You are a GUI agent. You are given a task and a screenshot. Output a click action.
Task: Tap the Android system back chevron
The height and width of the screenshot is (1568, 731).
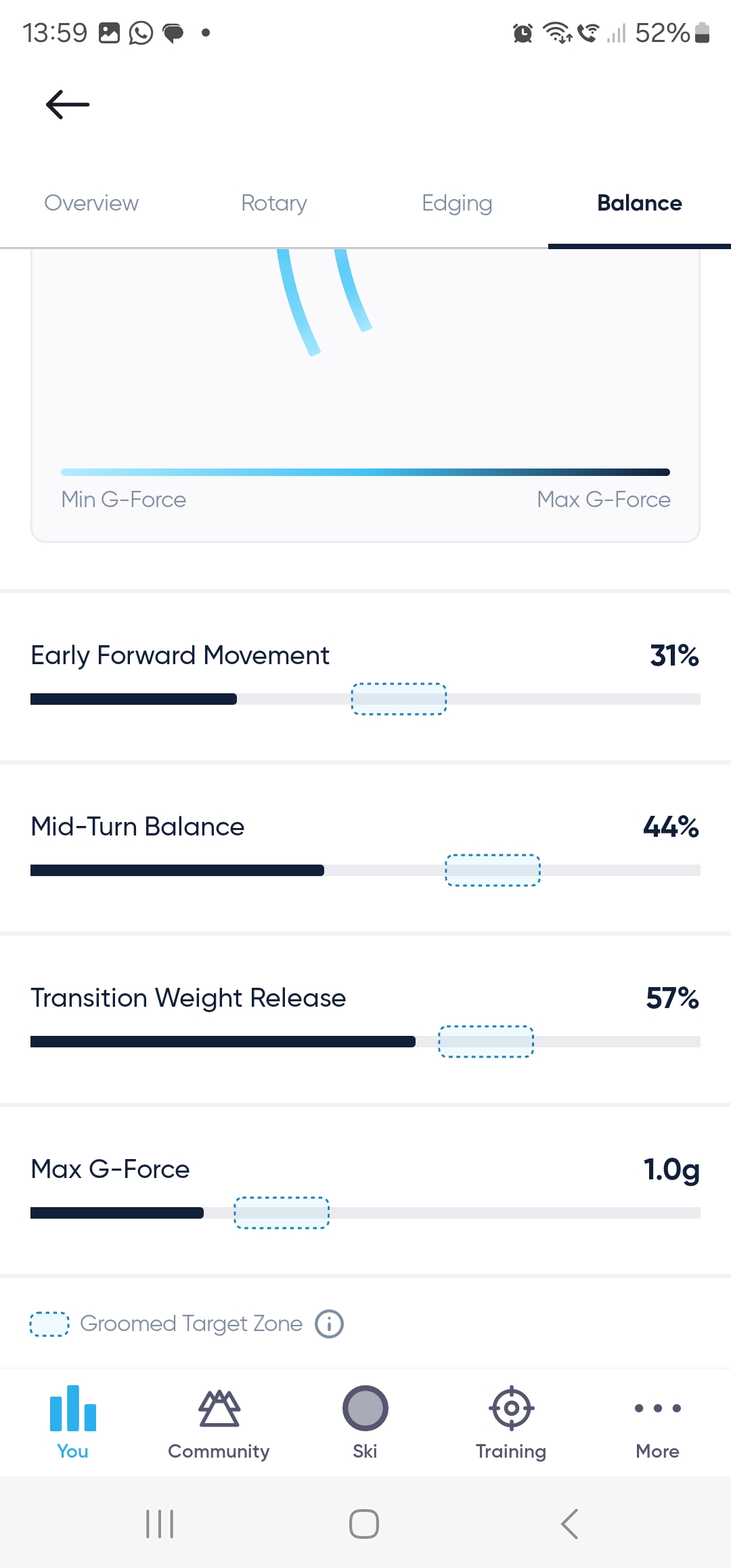coord(569,1524)
